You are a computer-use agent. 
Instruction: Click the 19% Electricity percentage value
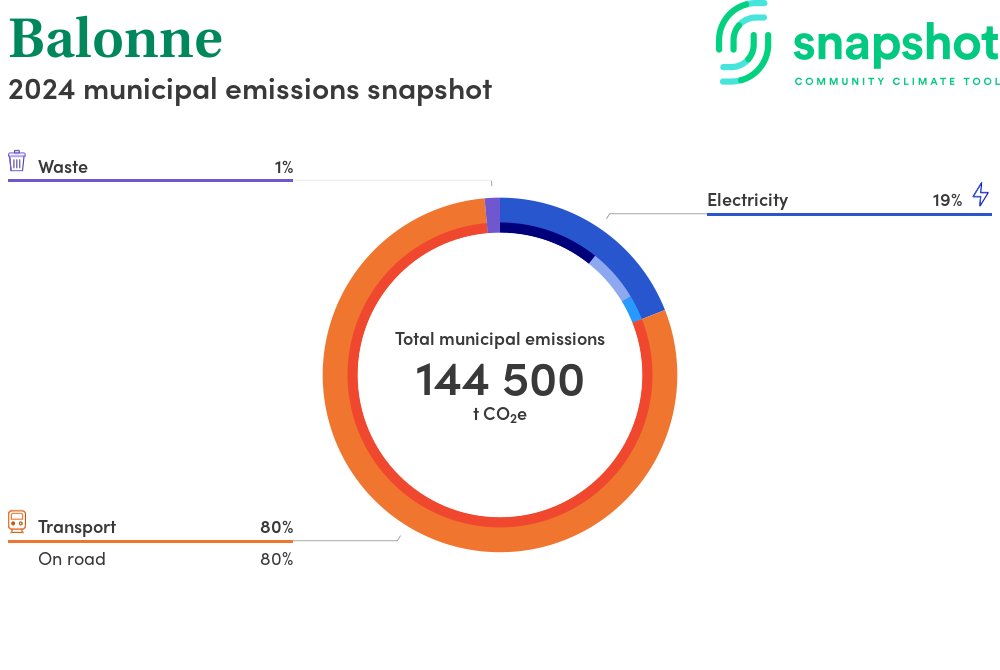pyautogui.click(x=947, y=200)
